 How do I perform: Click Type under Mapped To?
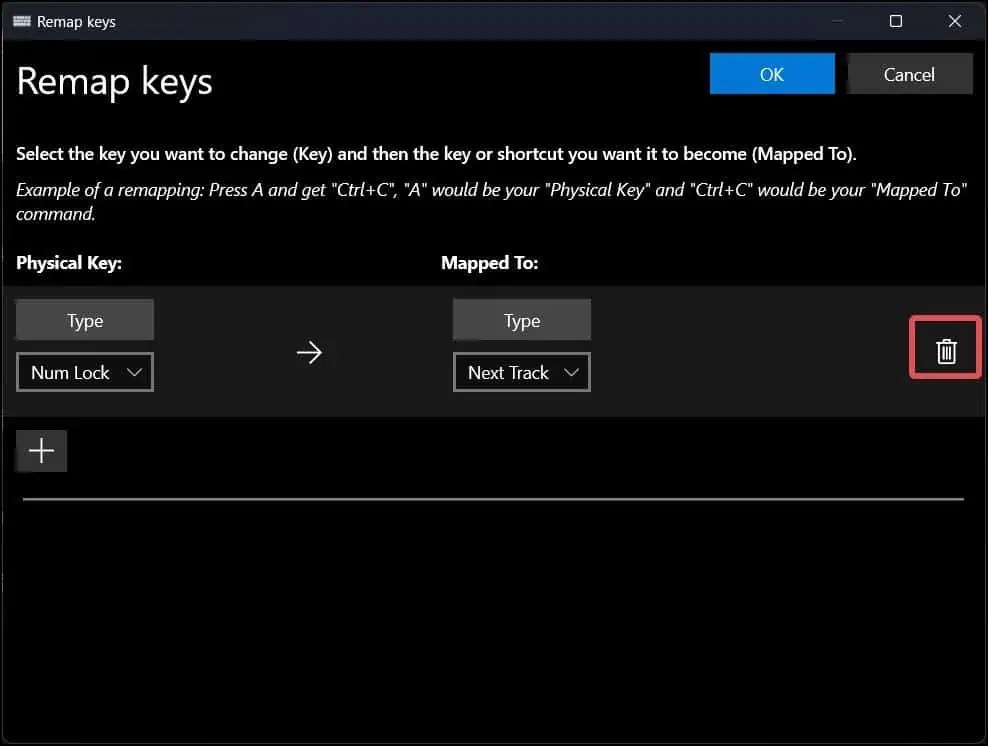(x=521, y=319)
